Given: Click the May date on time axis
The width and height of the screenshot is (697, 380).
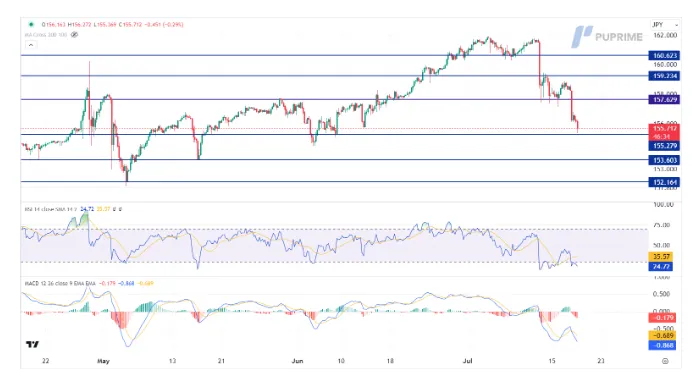Looking at the screenshot, I should (x=103, y=361).
